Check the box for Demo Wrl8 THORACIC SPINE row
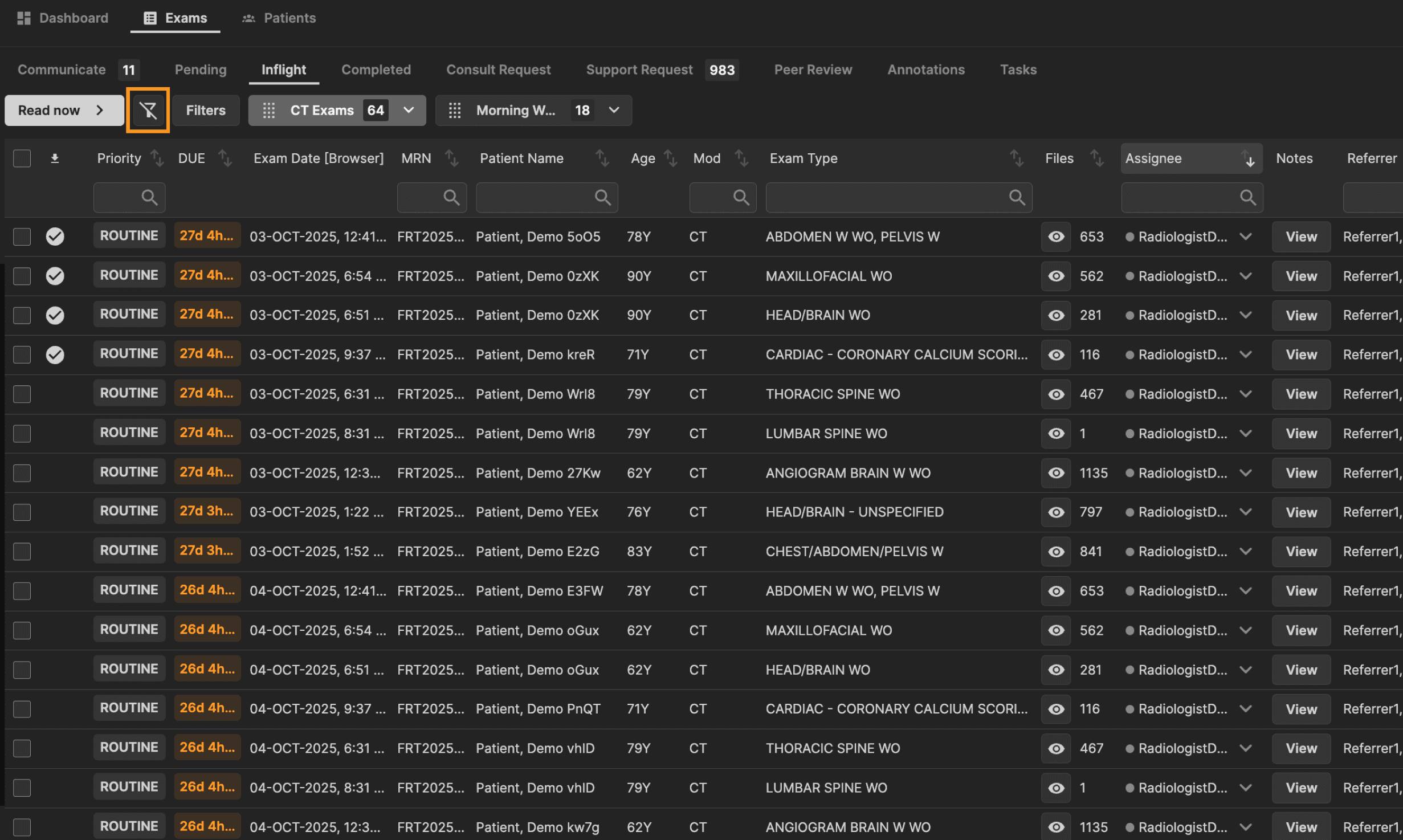 point(22,394)
